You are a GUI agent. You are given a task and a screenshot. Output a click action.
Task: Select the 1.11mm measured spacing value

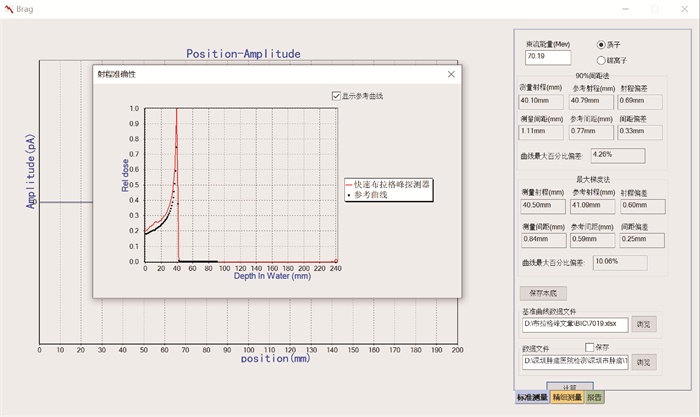click(541, 132)
